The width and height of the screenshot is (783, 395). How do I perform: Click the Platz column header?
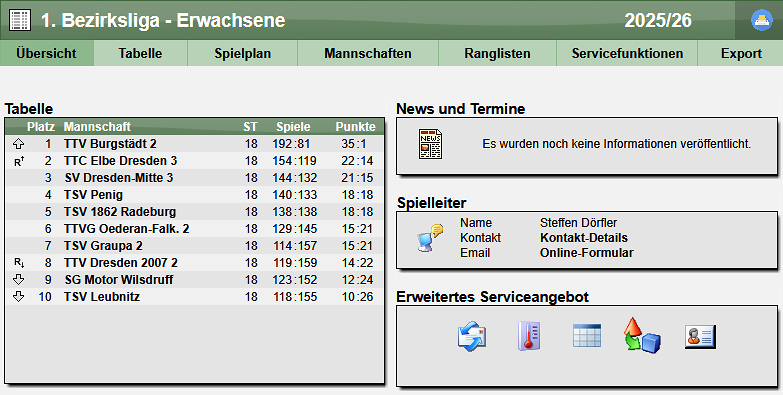[41, 127]
